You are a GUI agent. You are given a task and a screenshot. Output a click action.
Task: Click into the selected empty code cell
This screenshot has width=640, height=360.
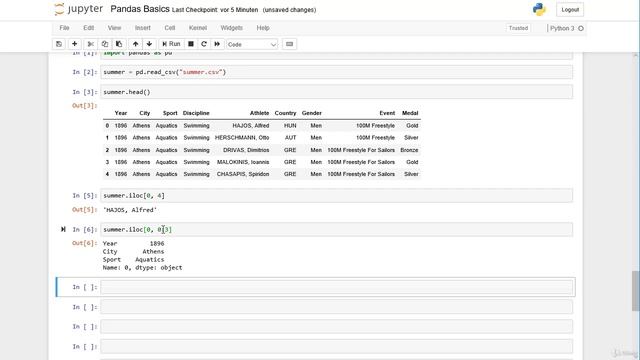pyautogui.click(x=336, y=287)
